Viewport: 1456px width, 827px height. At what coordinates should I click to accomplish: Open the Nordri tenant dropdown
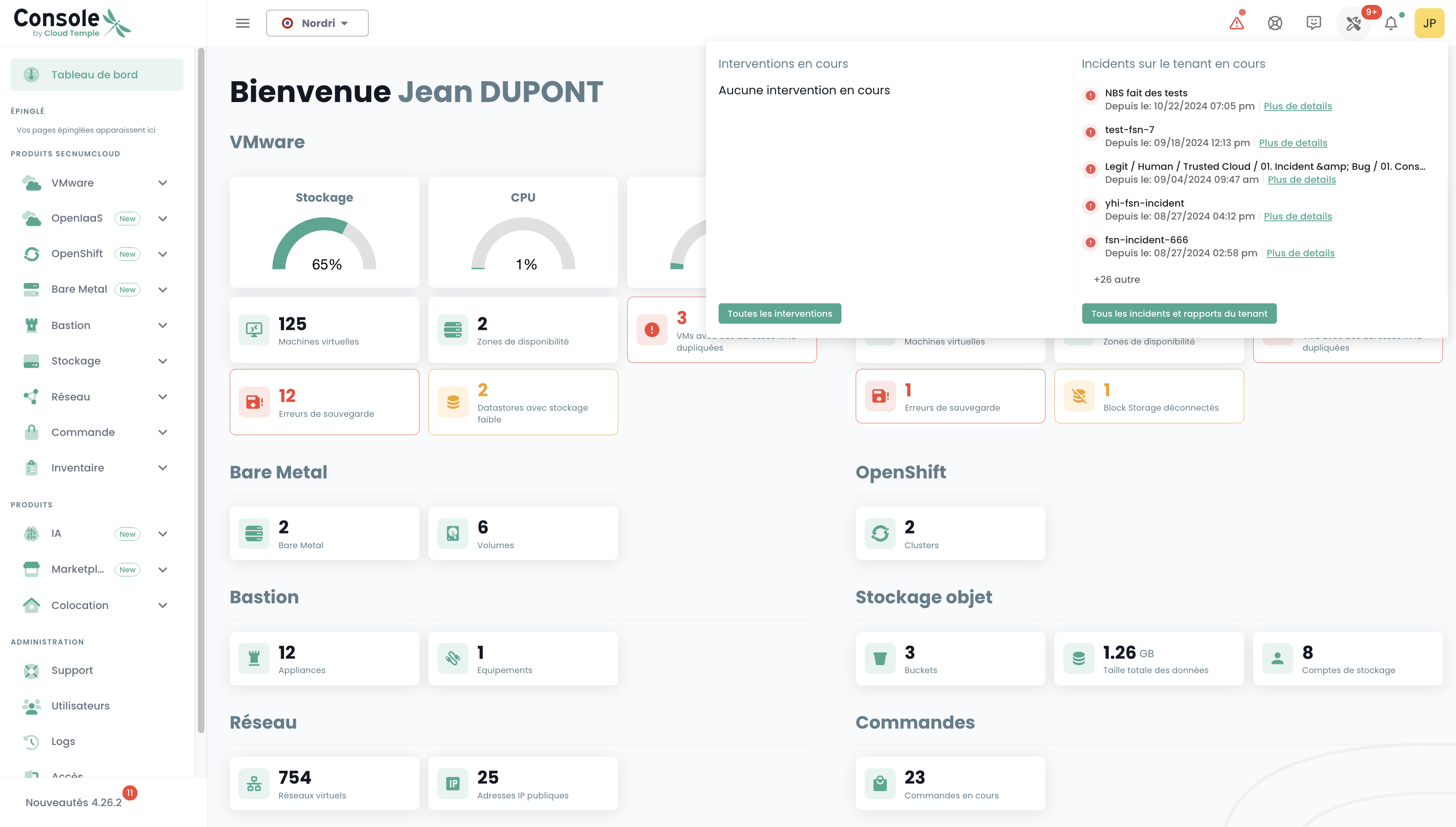click(317, 23)
